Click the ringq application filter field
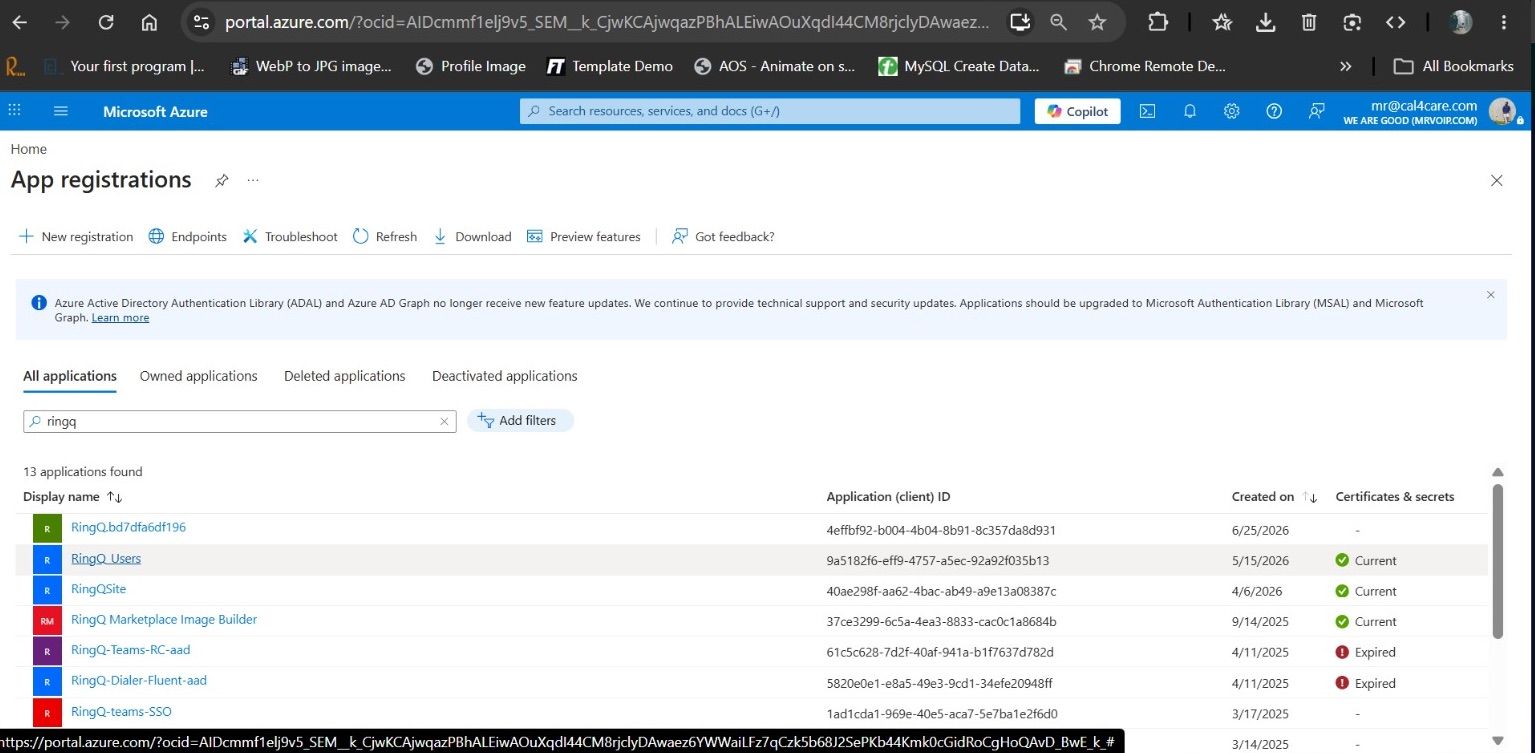Viewport: 1535px width, 753px height. (240, 422)
